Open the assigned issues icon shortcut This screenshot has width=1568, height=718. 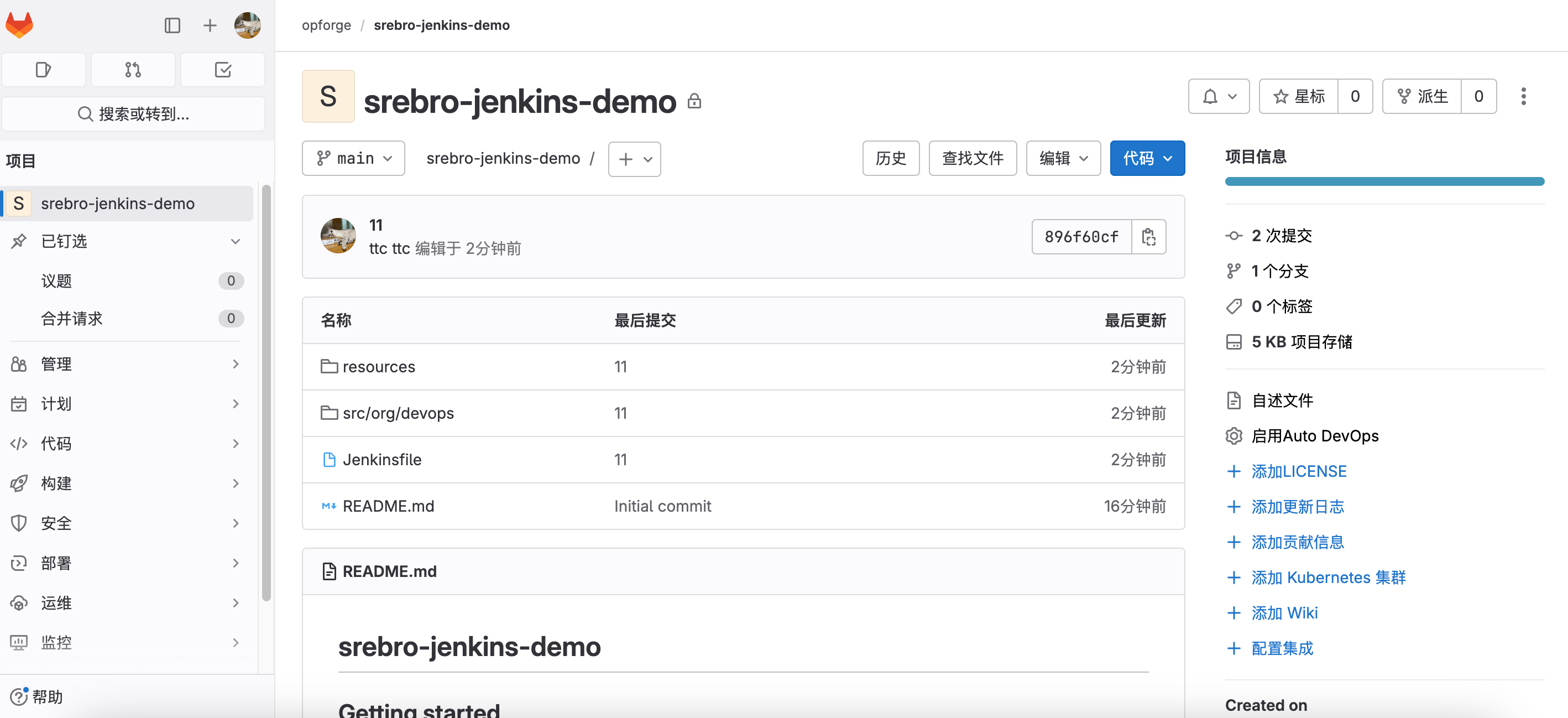43,70
